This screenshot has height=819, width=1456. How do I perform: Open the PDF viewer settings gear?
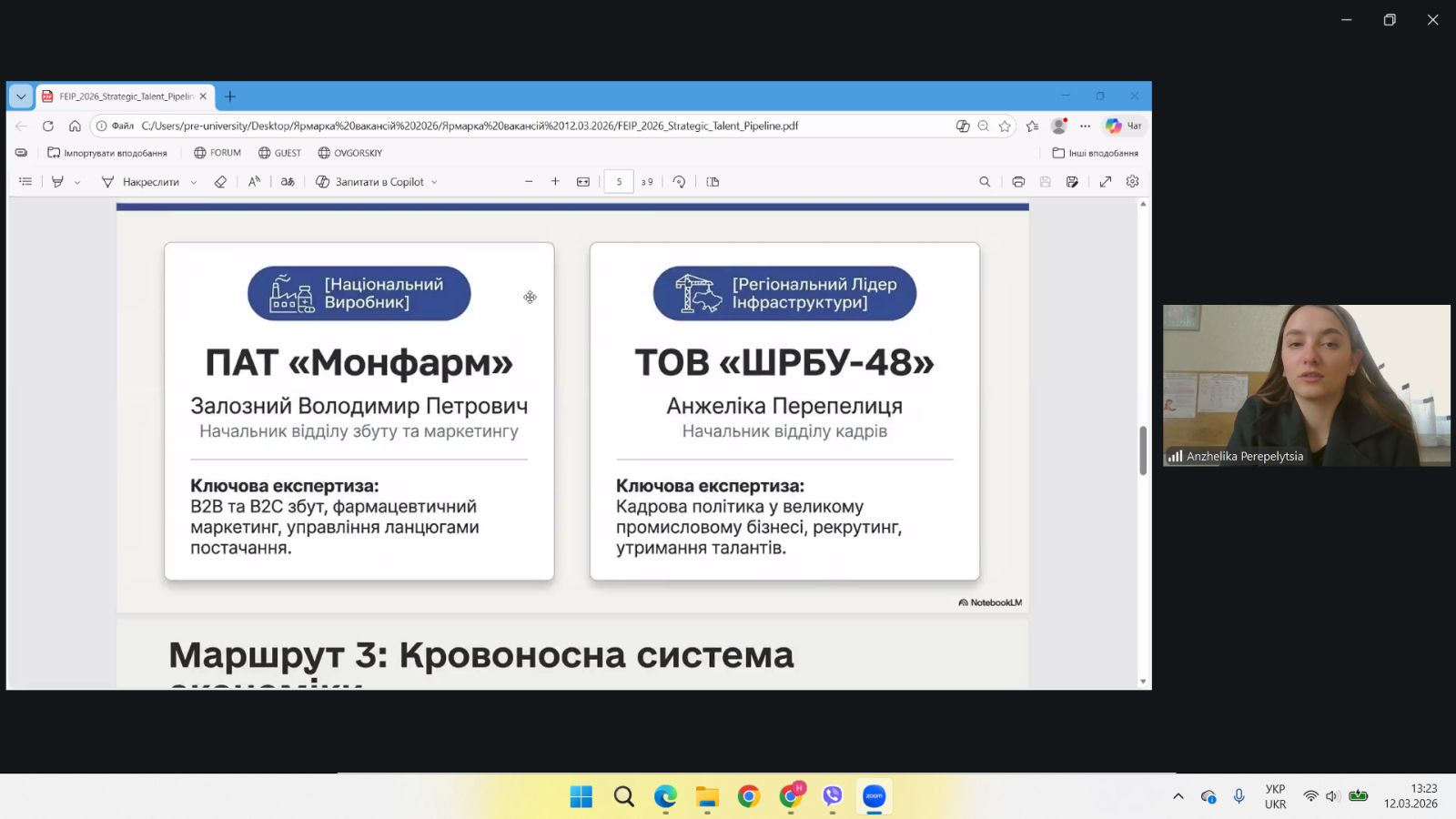[1132, 182]
